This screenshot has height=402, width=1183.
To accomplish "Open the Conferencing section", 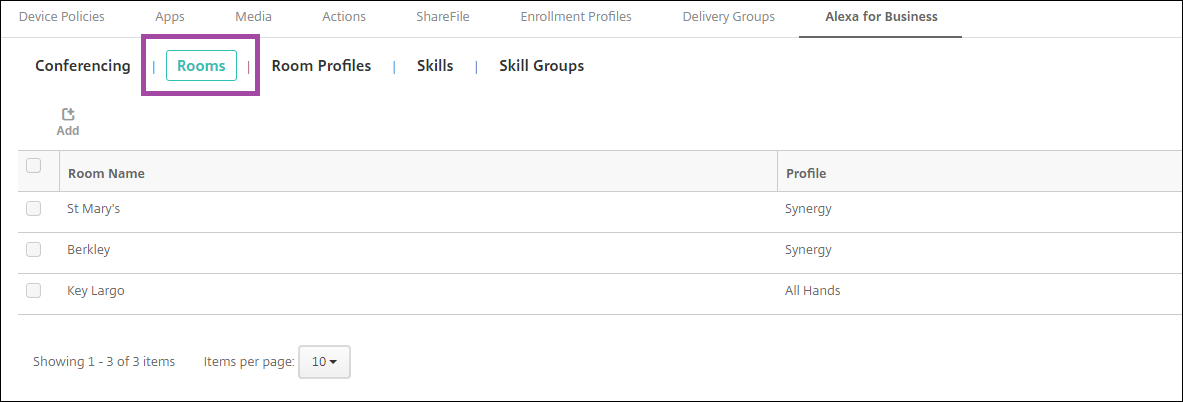I will click(83, 66).
